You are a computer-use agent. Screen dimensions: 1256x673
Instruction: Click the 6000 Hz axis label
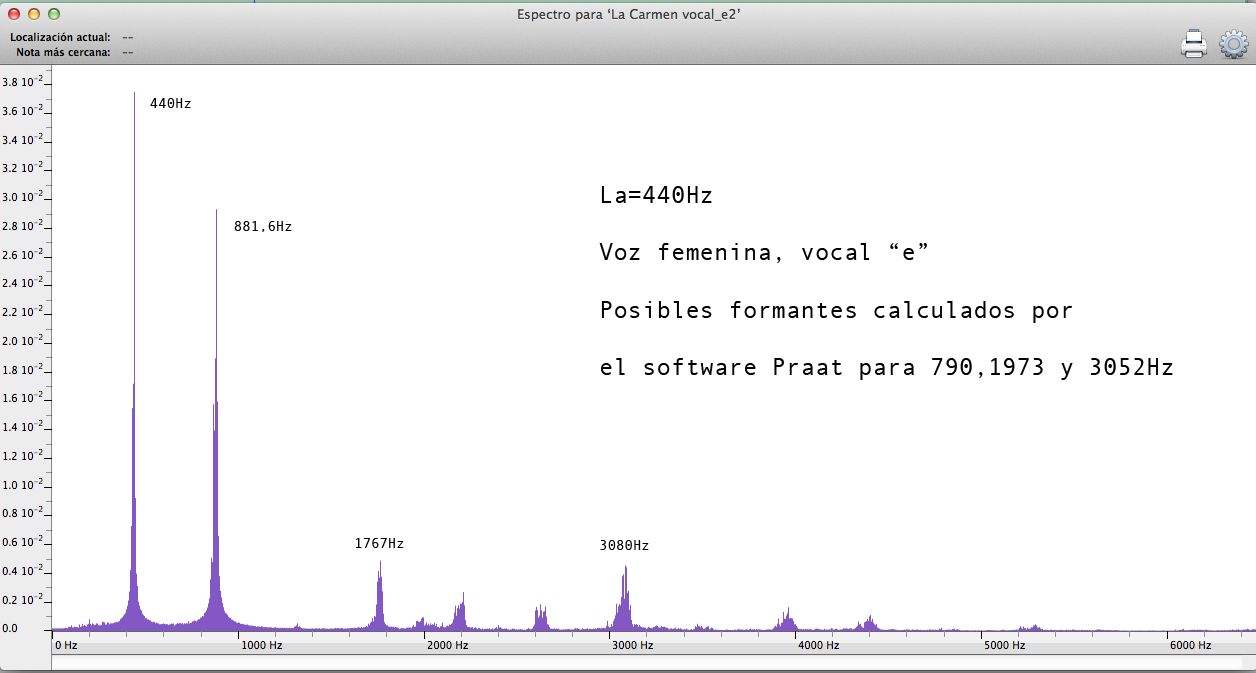point(1189,646)
